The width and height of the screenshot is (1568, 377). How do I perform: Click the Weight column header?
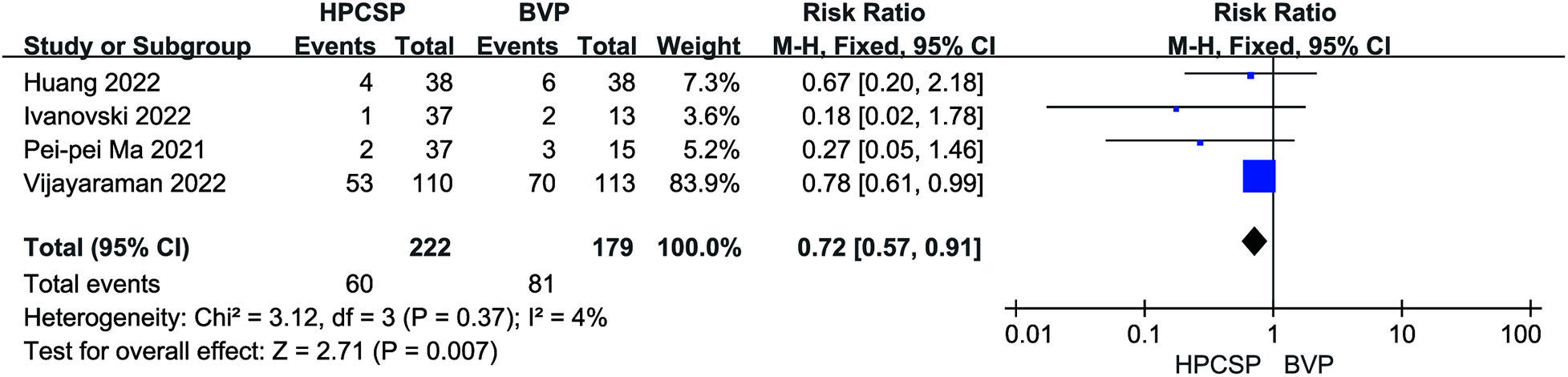point(698,47)
